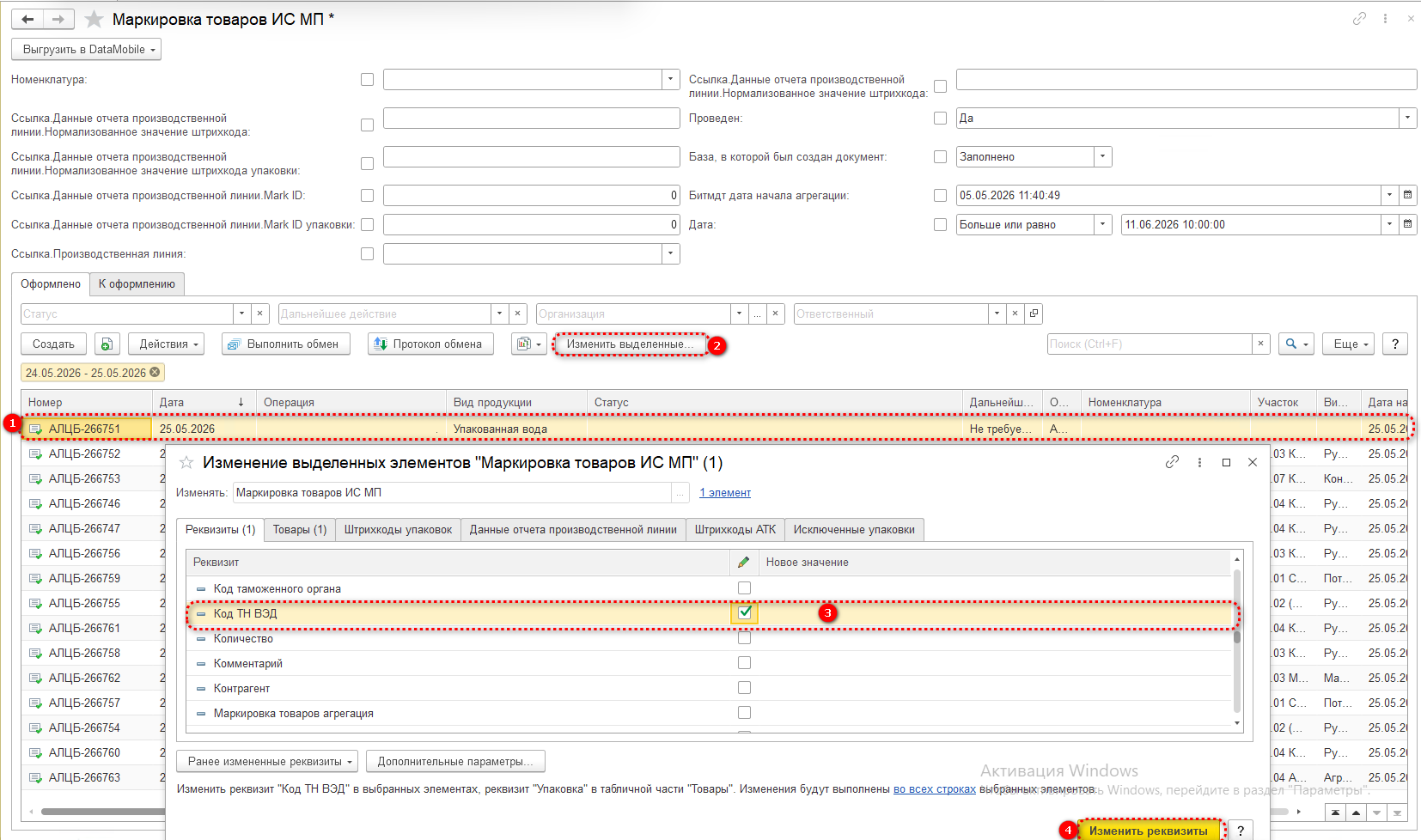The image size is (1421, 840).
Task: Open the print reports icon dropdown
Action: point(528,344)
